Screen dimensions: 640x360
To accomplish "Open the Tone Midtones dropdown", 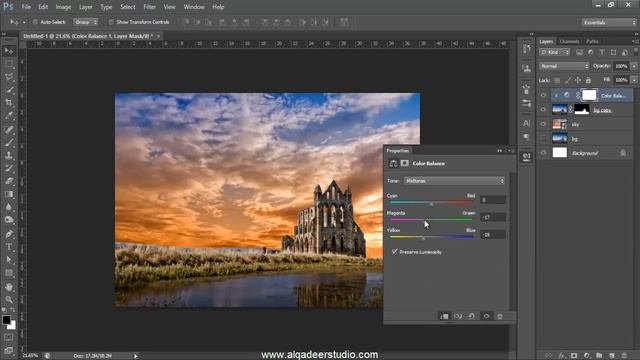I will (454, 181).
